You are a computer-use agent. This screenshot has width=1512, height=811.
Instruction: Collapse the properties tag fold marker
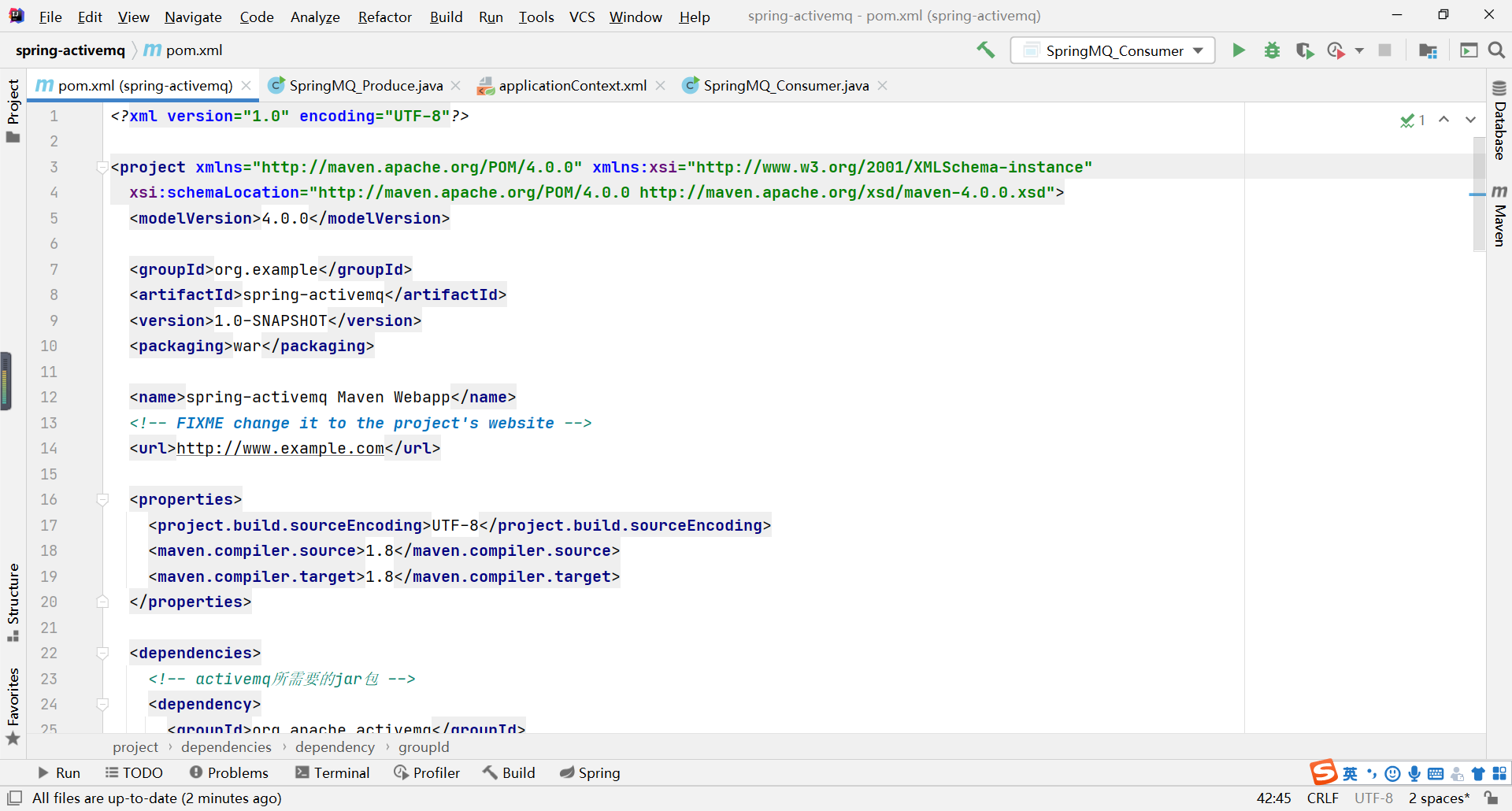pos(102,499)
